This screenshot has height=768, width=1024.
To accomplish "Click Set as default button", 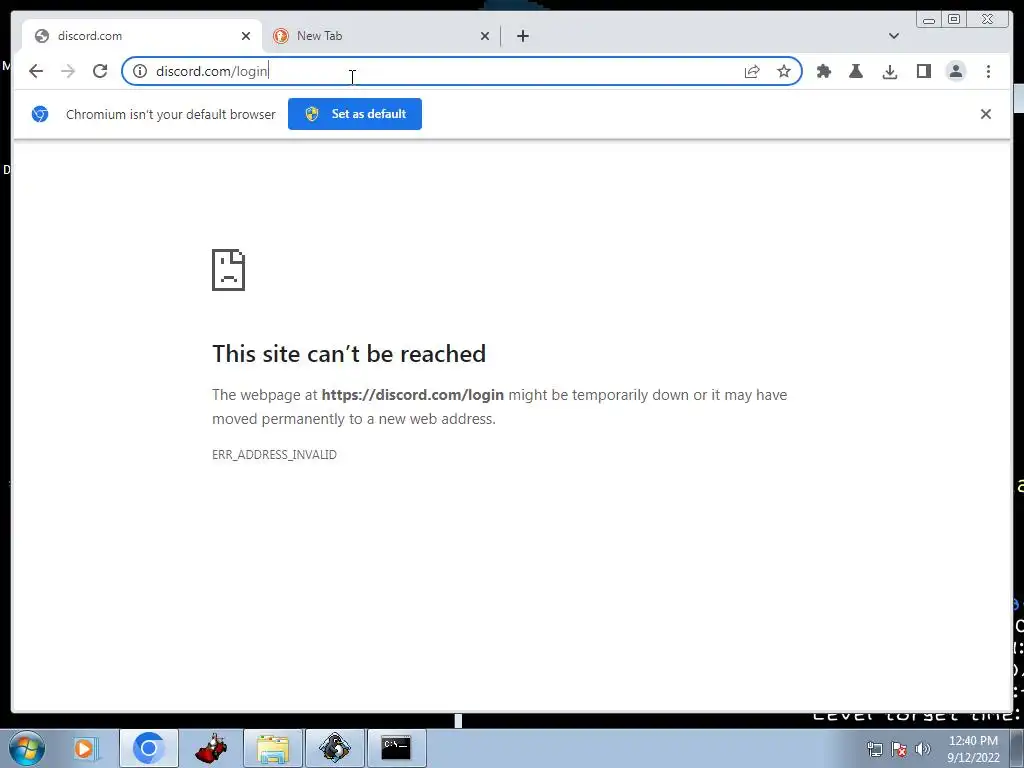I will 355,114.
